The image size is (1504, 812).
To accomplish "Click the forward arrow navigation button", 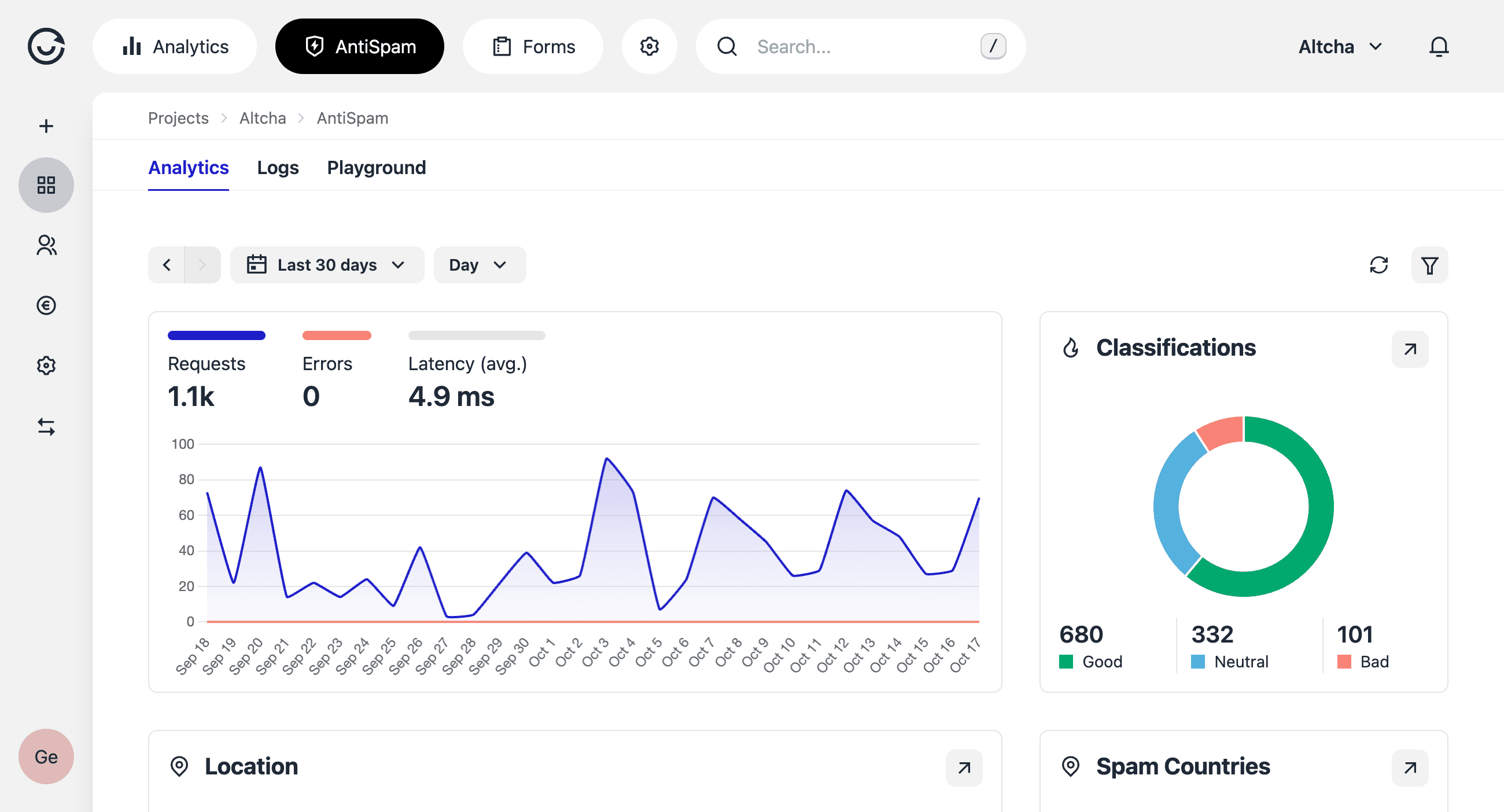I will pyautogui.click(x=201, y=265).
